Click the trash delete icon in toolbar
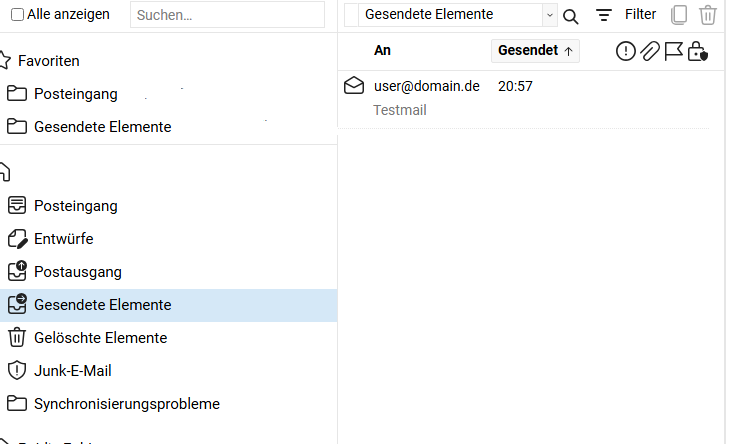 pyautogui.click(x=708, y=15)
